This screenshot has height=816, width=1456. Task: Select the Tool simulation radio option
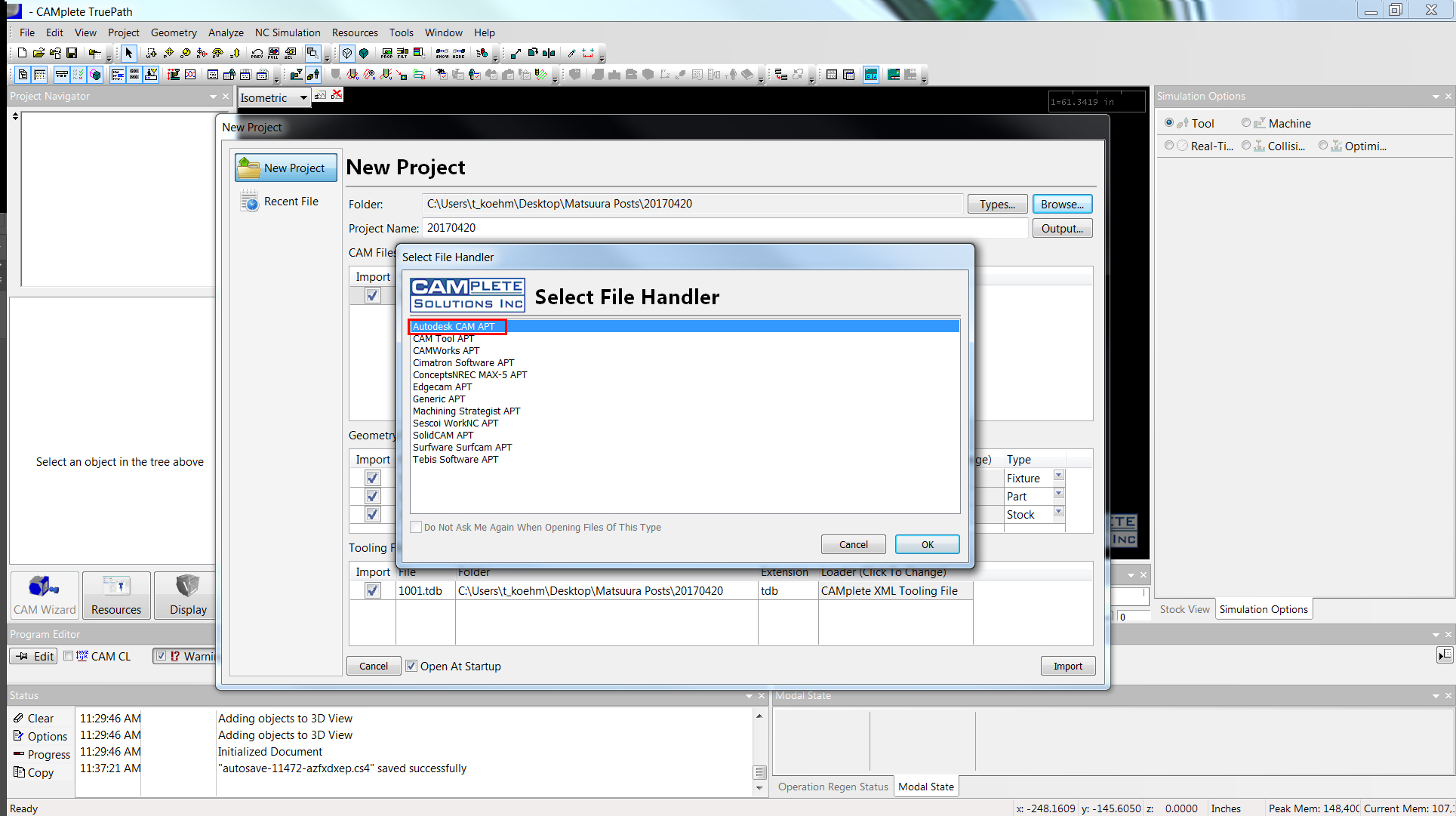1169,123
